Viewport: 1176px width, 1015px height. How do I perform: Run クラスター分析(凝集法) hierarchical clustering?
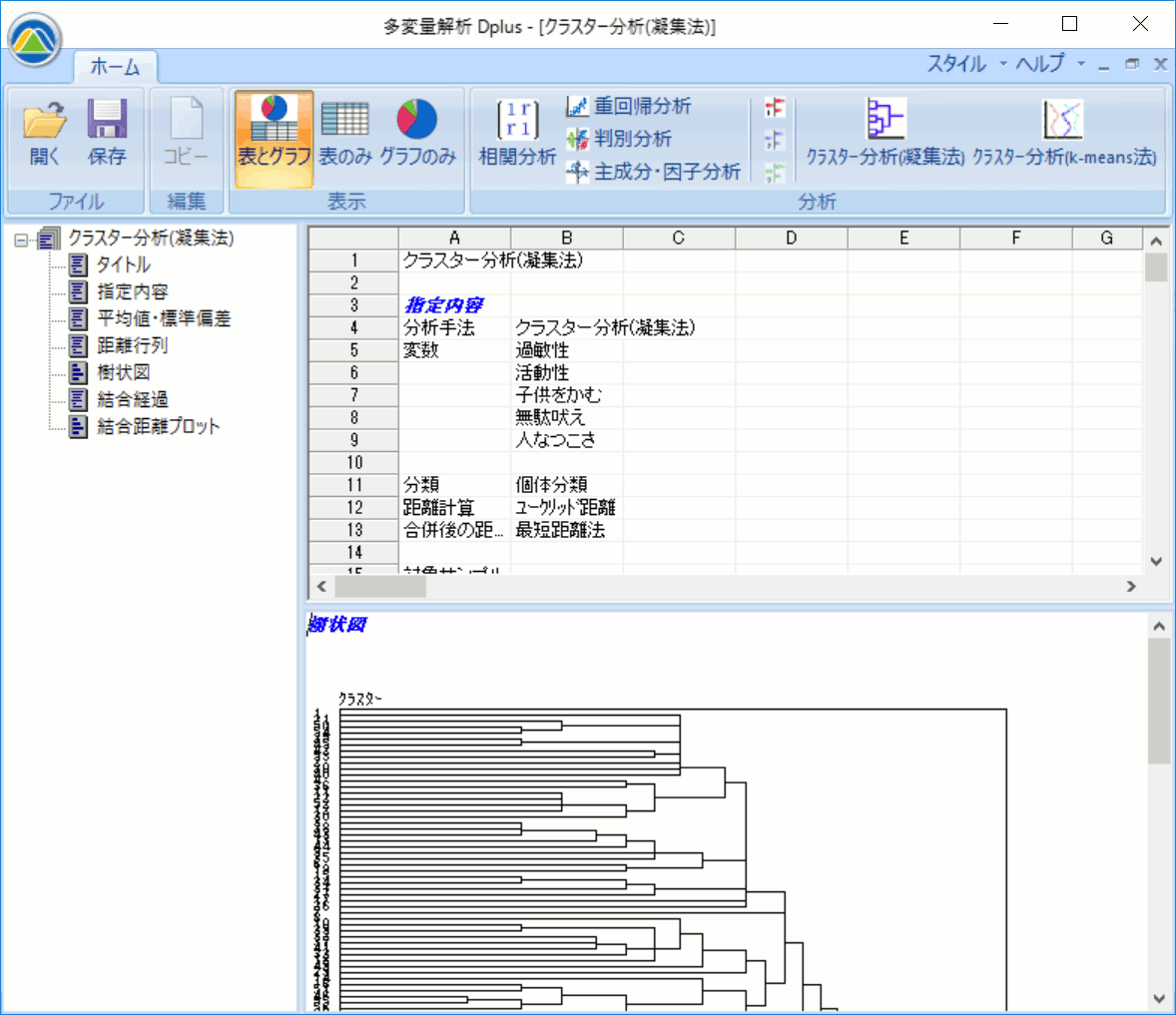click(x=885, y=132)
